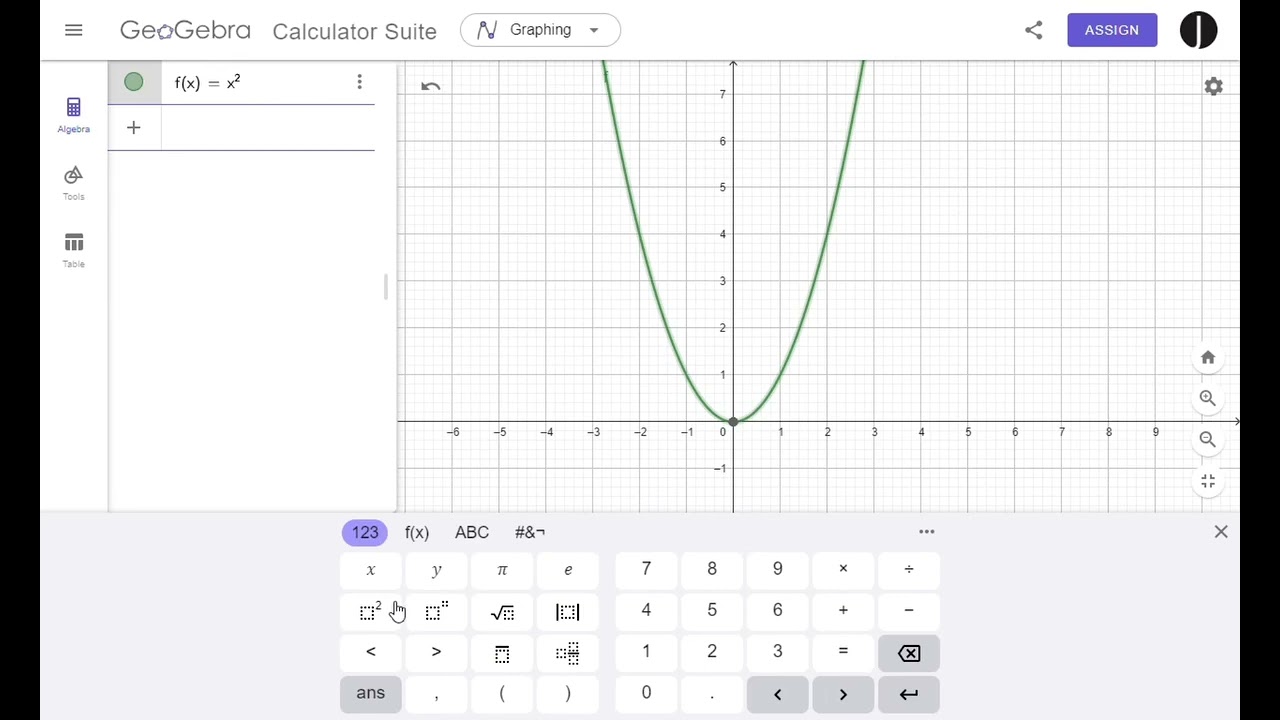Click the ASSIGN button

(x=1111, y=30)
